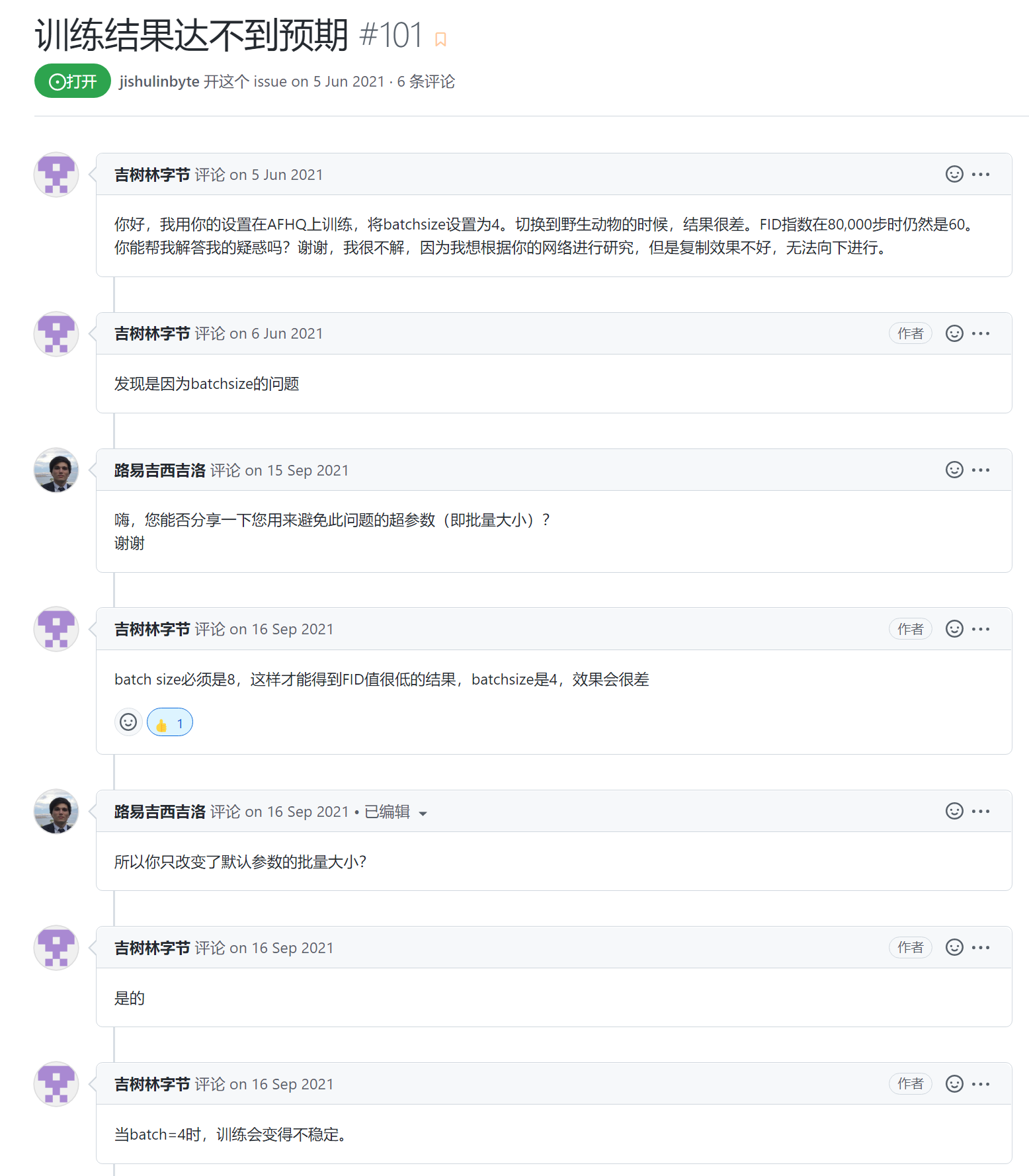Click smiley icon on 15 Sep comment header
The image size is (1029, 1176).
[954, 470]
